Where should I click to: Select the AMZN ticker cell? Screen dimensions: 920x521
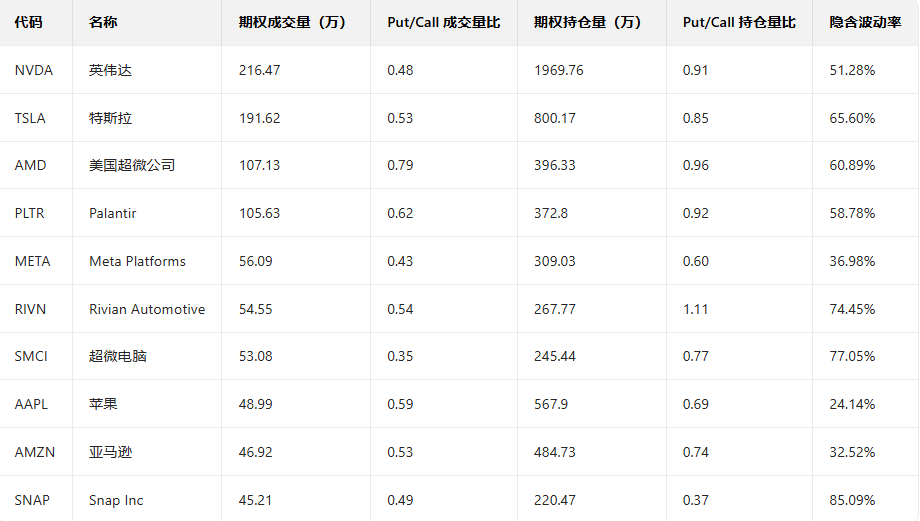point(35,452)
